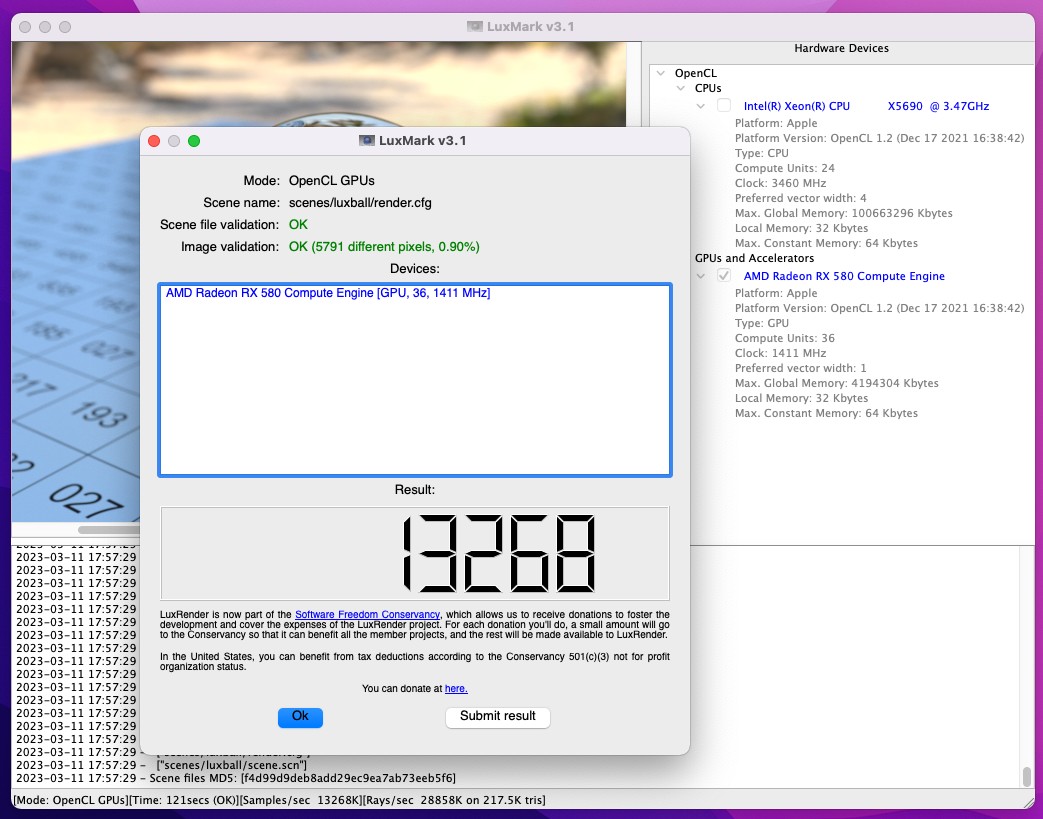Click the horizontal scrollbar under the render view
Image resolution: width=1043 pixels, height=819 pixels.
point(108,530)
